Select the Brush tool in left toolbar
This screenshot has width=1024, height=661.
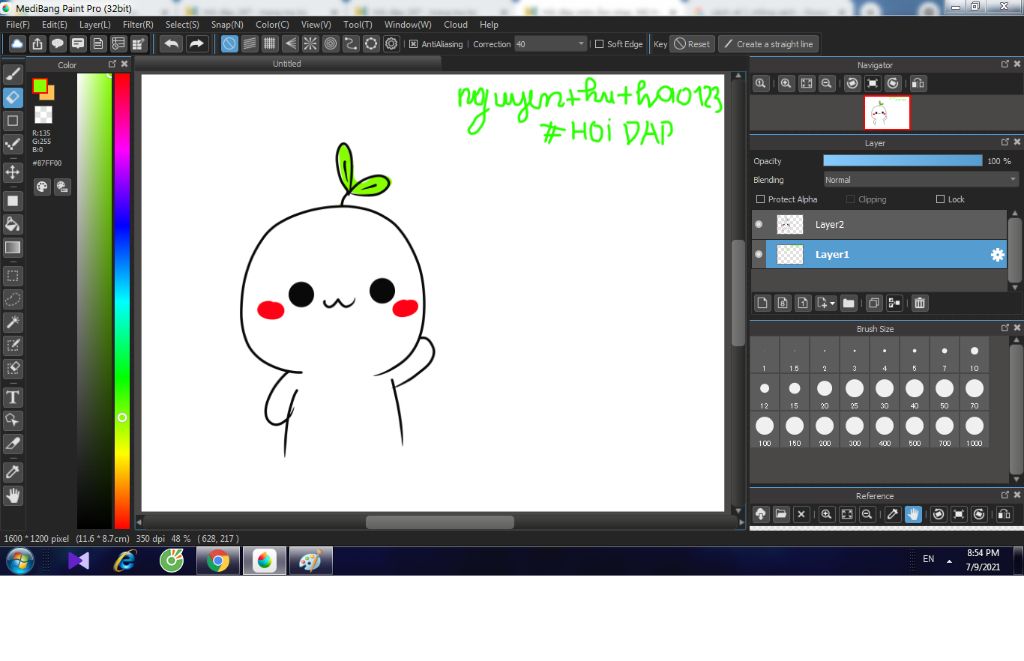(12, 74)
